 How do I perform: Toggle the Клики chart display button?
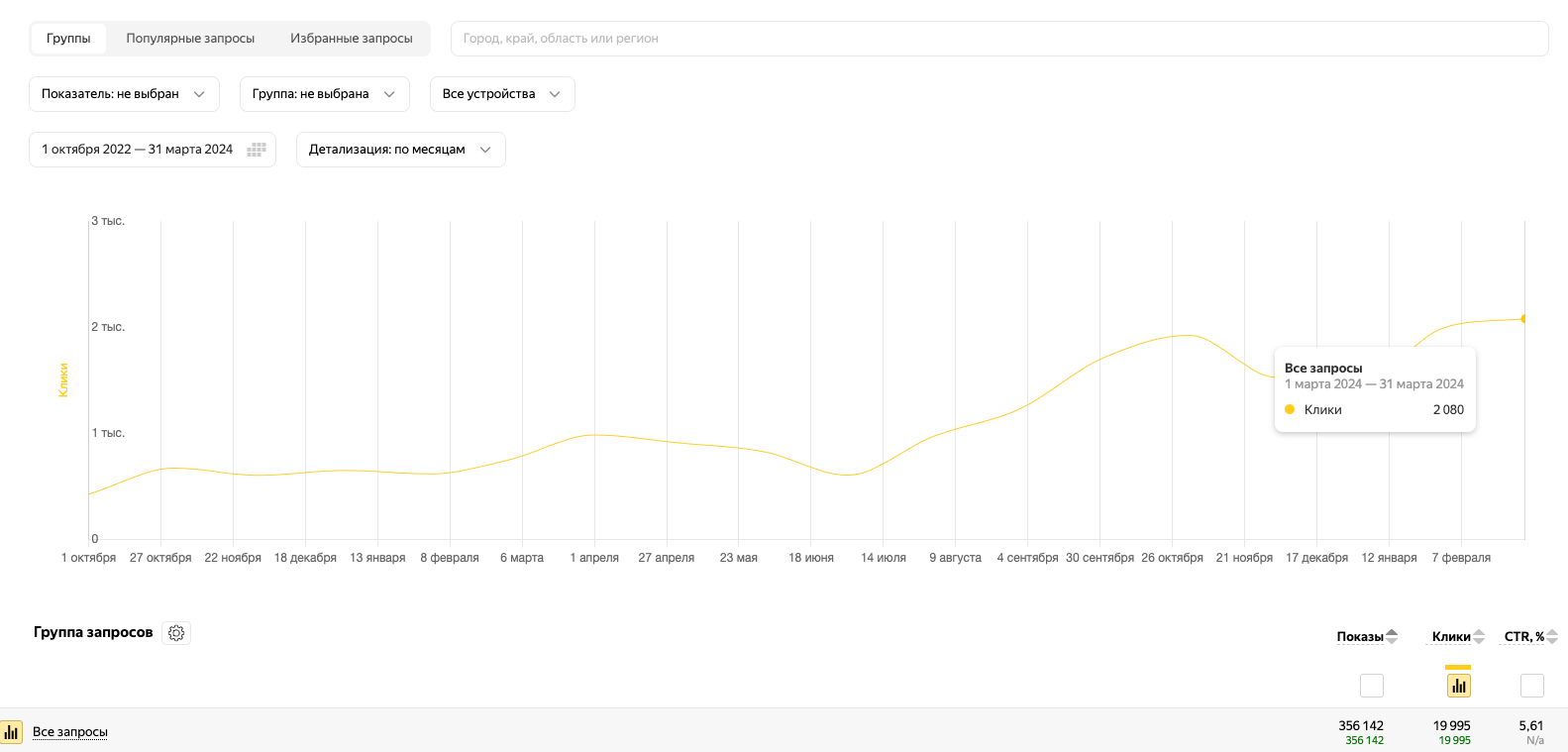(x=1458, y=685)
